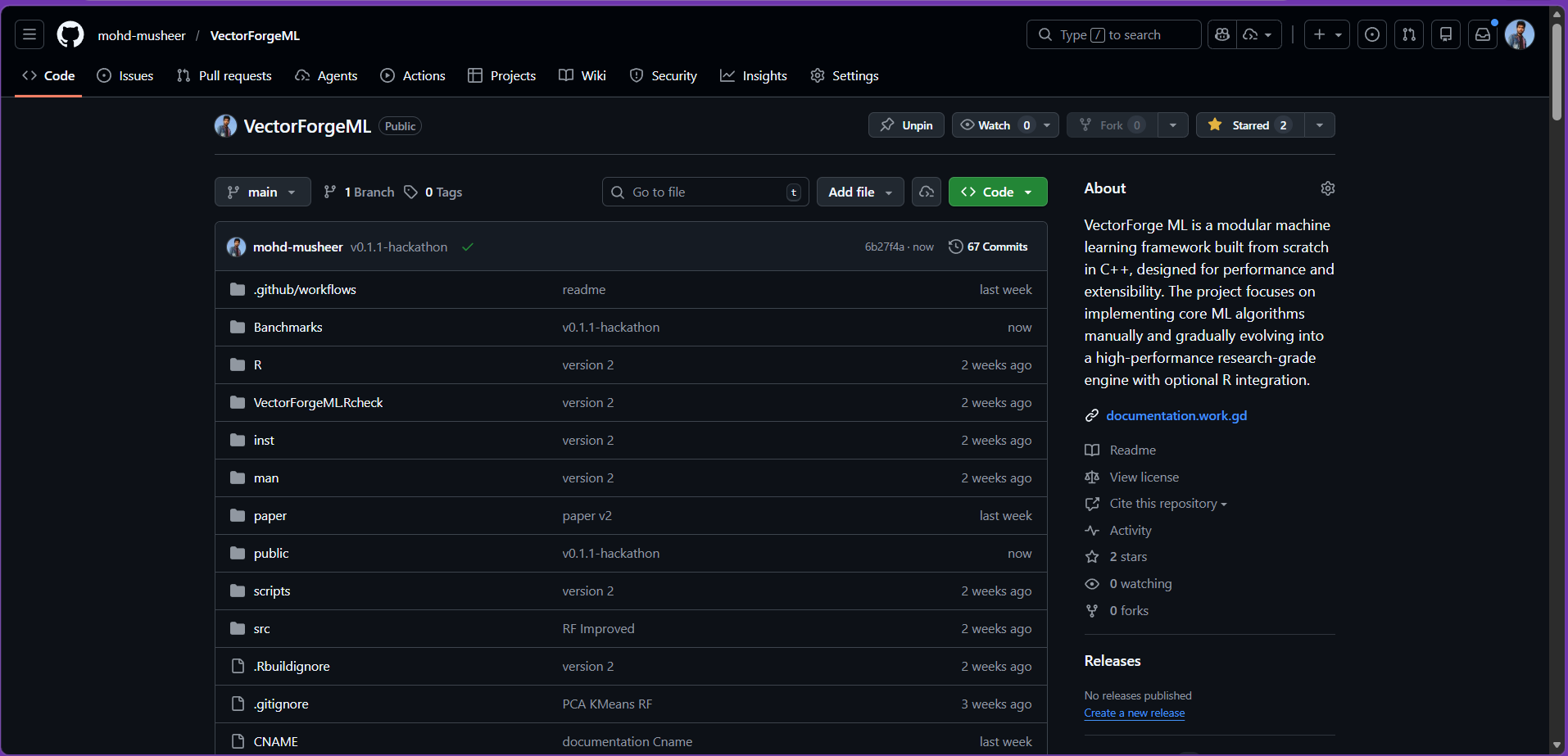Image resolution: width=1568 pixels, height=756 pixels.
Task: Click the green commit status checkmark
Action: point(468,247)
